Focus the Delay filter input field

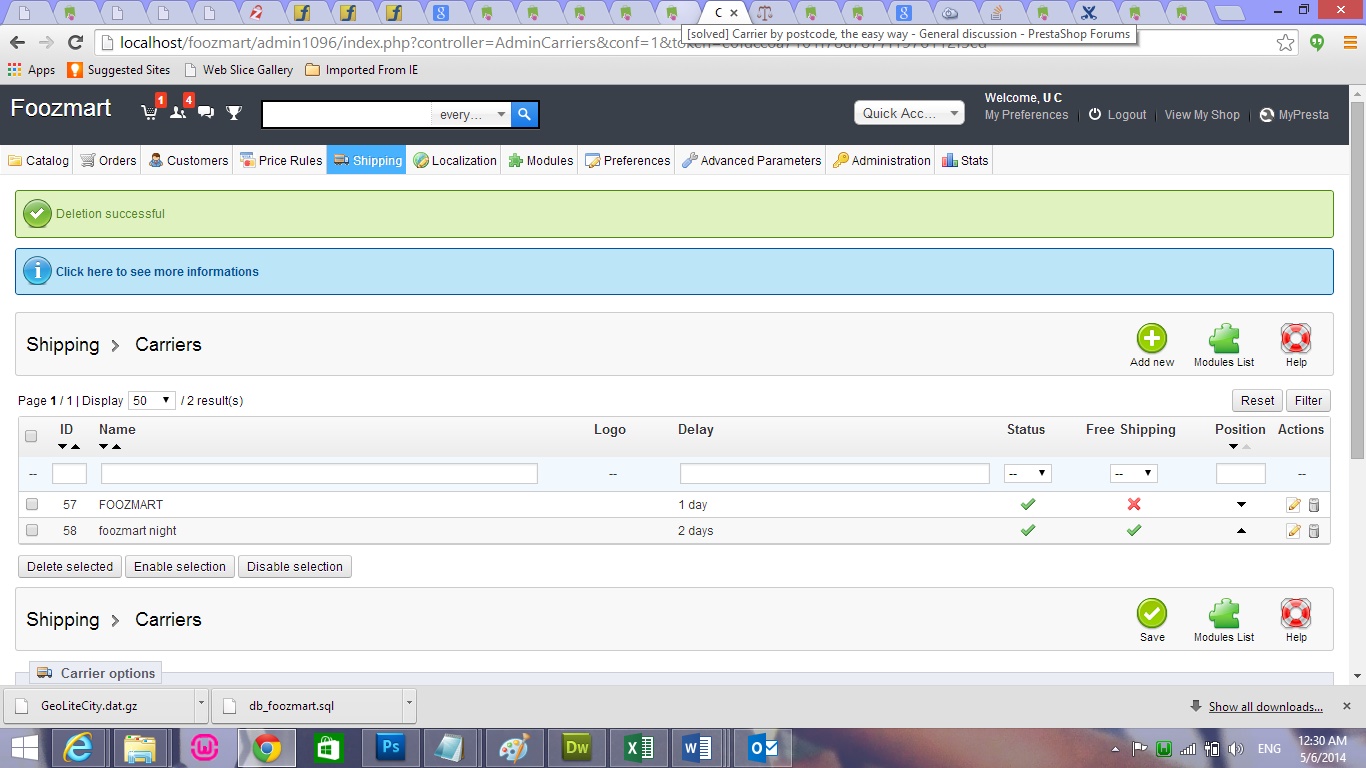(835, 474)
